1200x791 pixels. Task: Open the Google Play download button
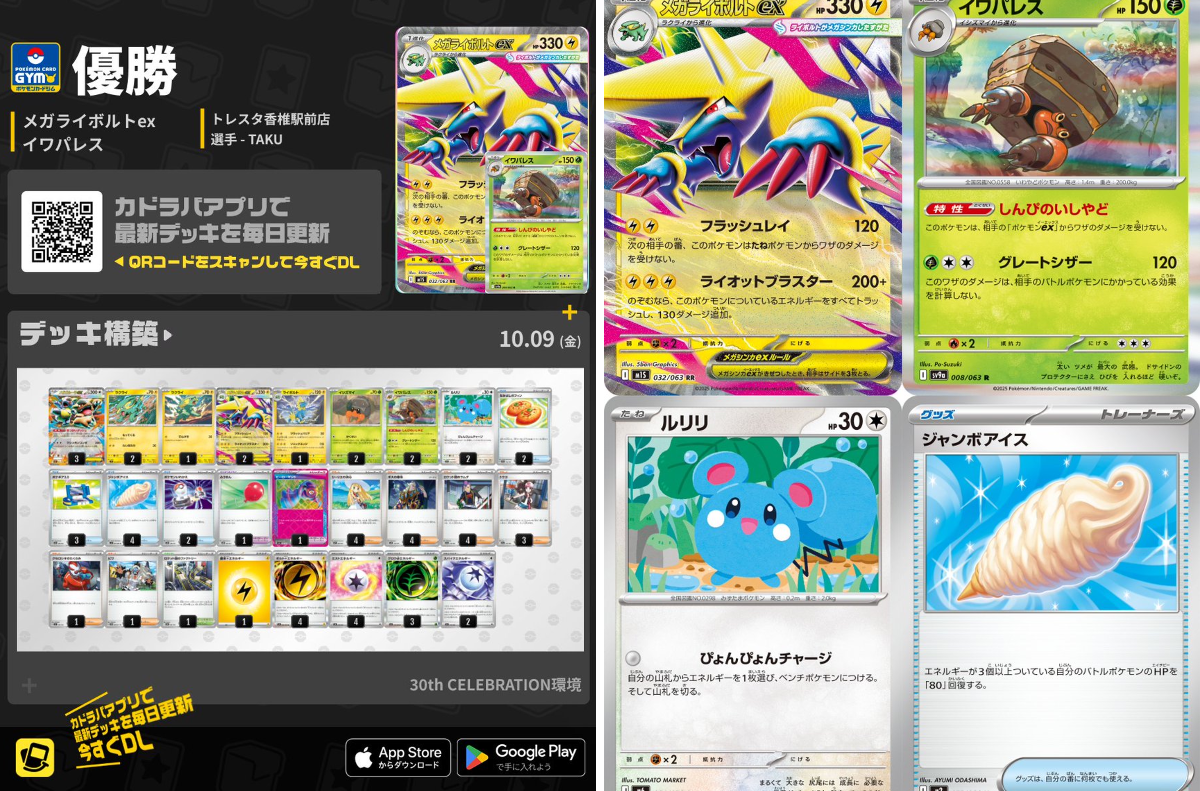(521, 758)
